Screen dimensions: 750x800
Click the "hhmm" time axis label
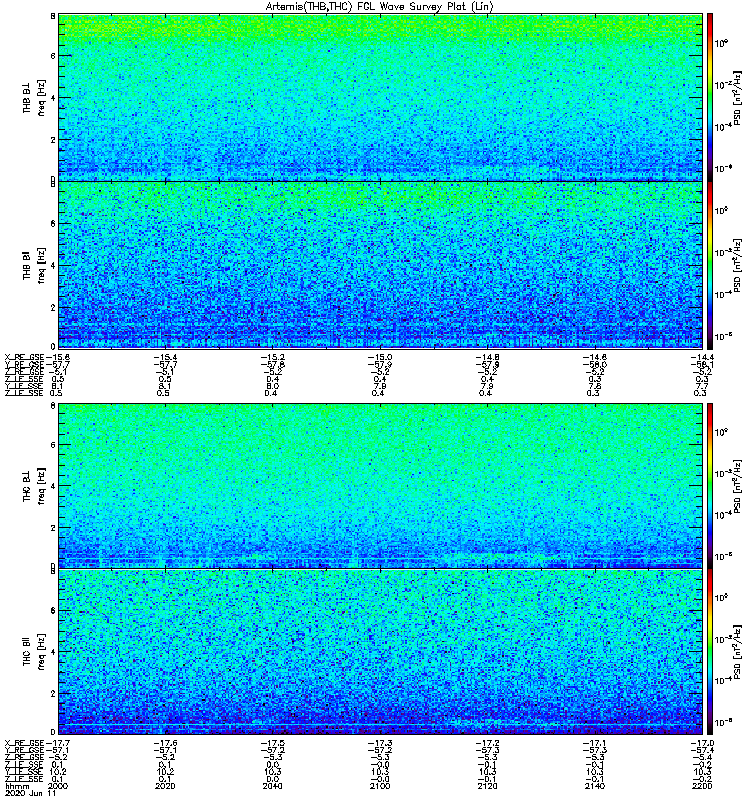17,786
